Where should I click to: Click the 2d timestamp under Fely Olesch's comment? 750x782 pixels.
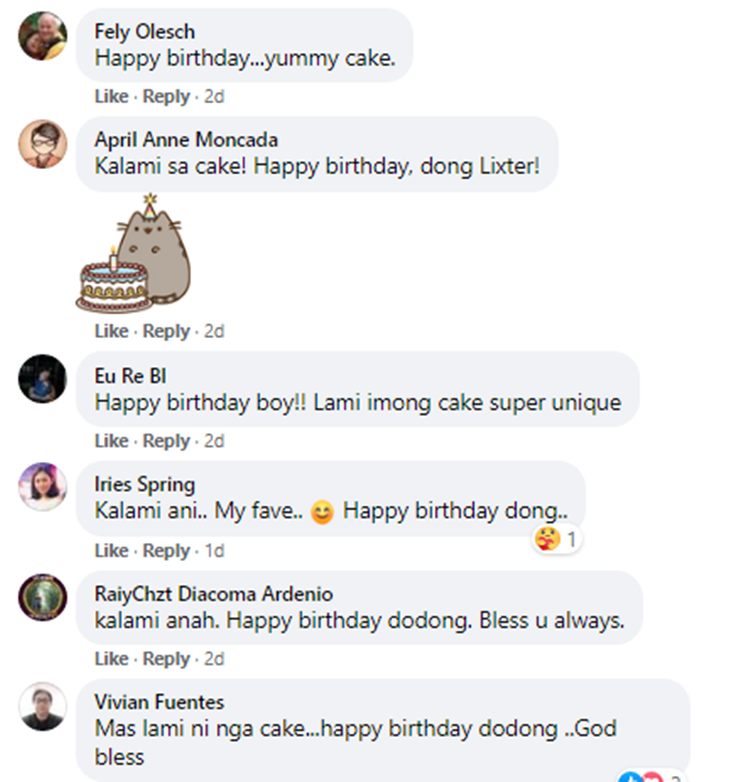214,97
